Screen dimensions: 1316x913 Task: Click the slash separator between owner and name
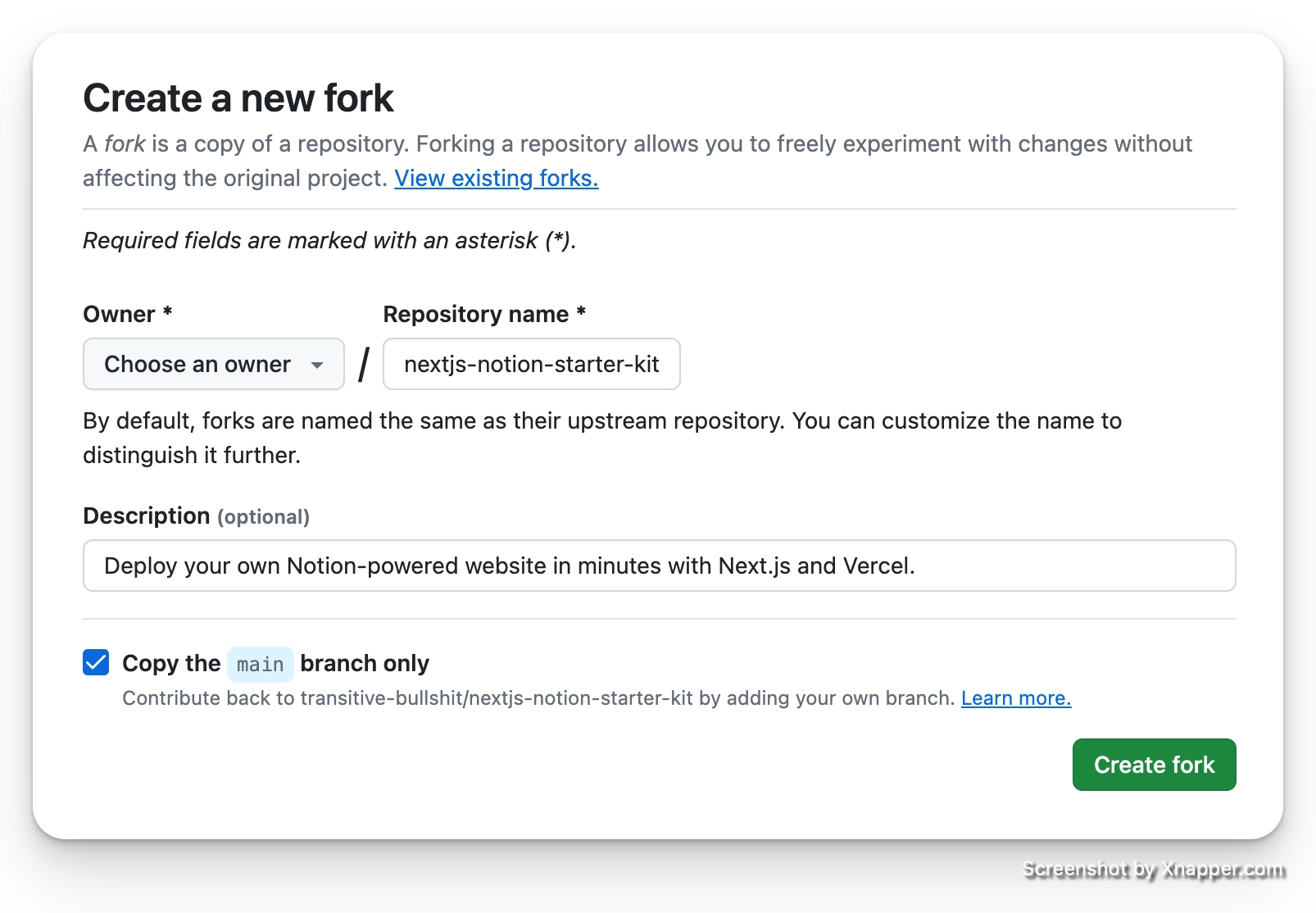point(364,364)
